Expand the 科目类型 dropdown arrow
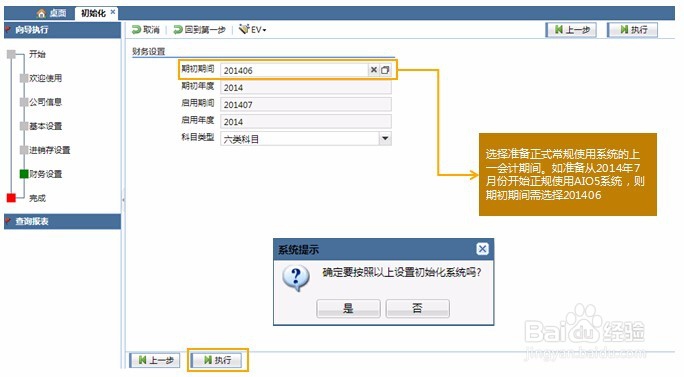The width and height of the screenshot is (684, 377). click(x=385, y=139)
